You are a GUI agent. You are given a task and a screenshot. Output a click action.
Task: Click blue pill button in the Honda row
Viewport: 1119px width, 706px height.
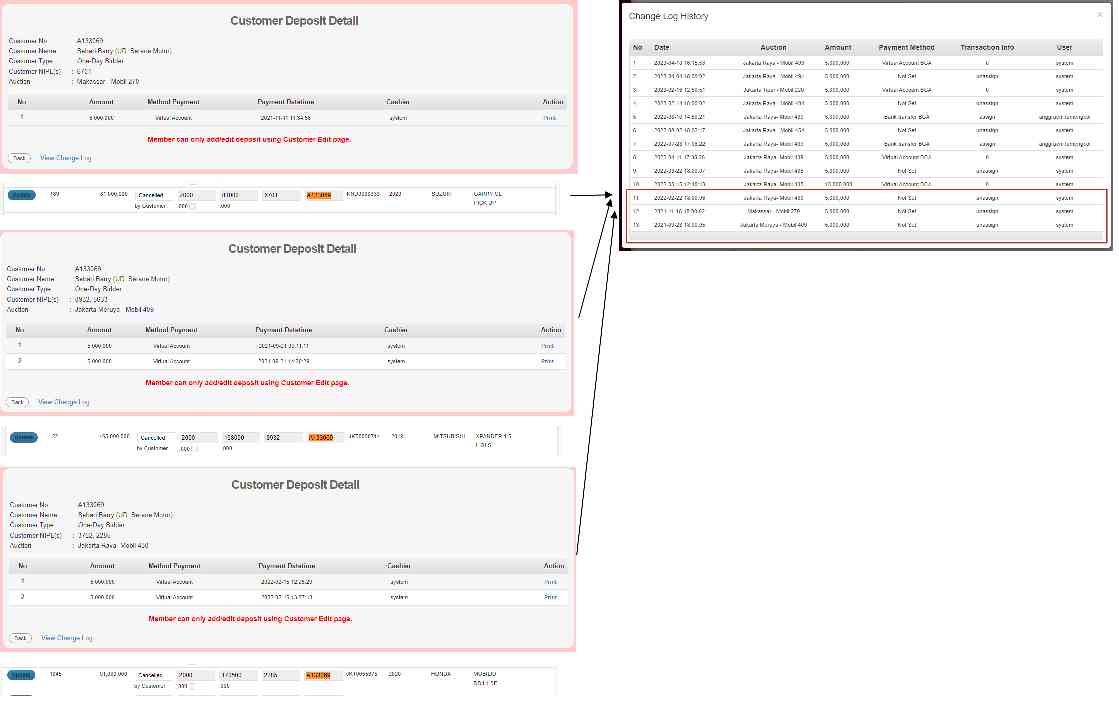21,675
